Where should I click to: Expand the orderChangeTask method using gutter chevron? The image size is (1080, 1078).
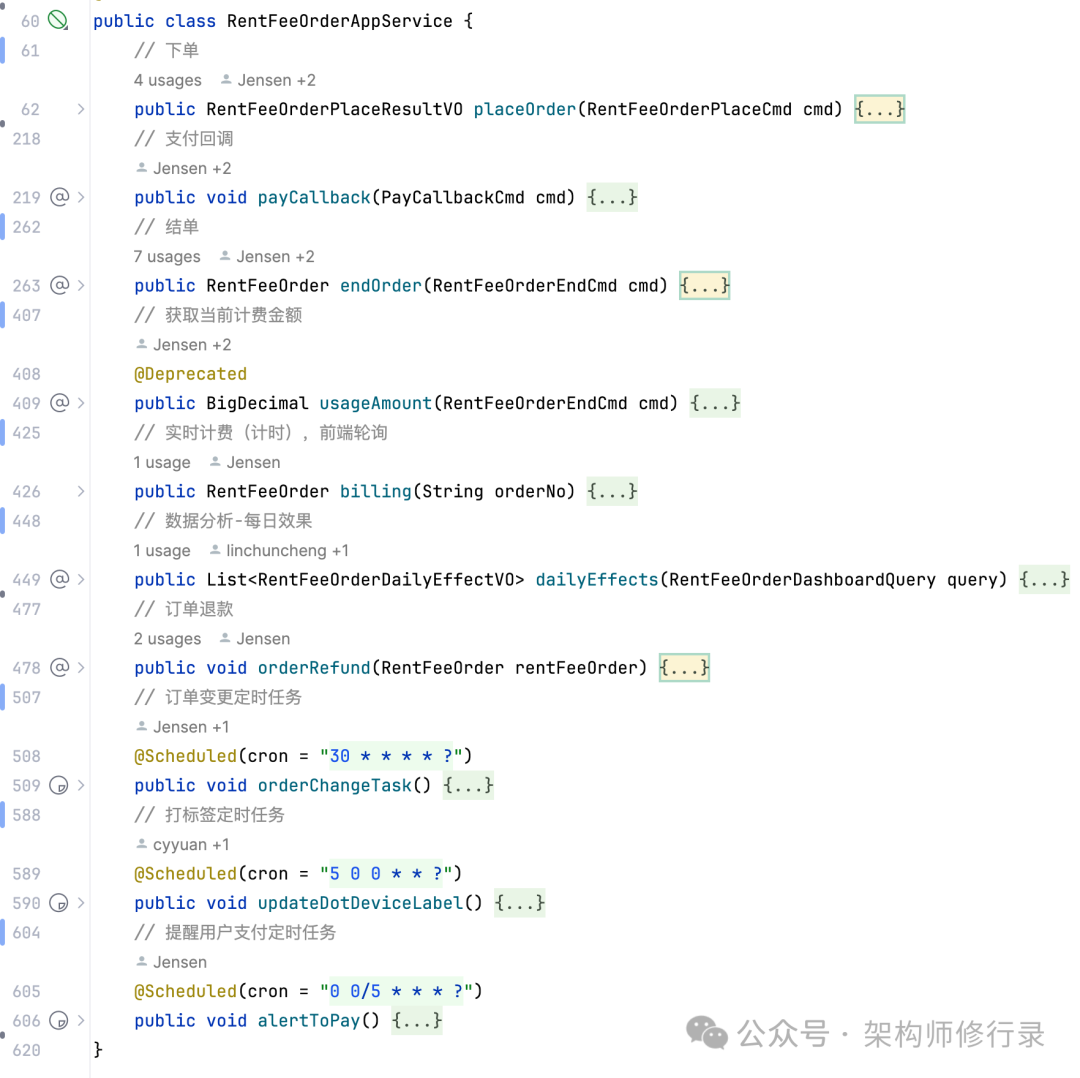tap(81, 785)
